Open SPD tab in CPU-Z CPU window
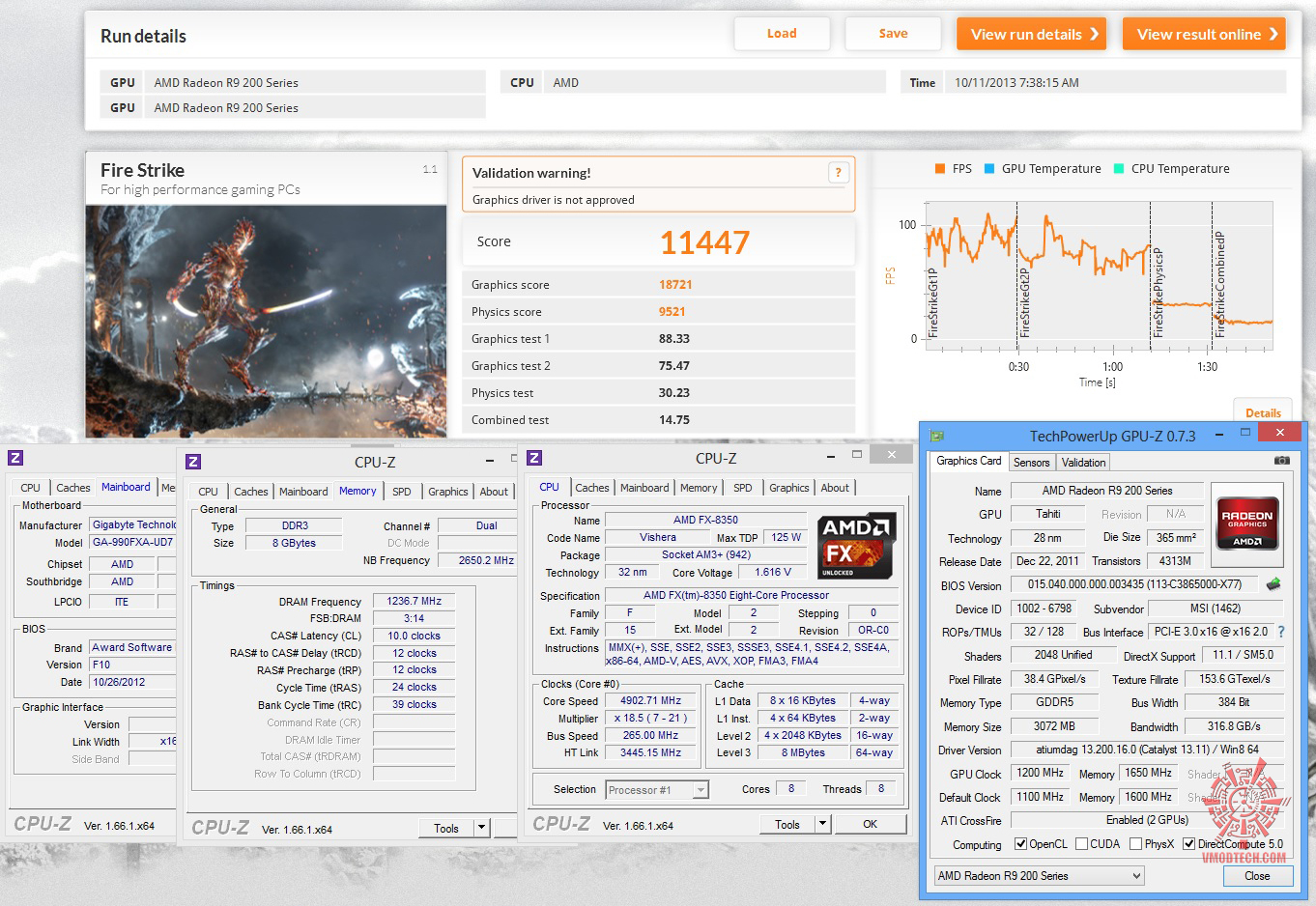Screen dimensions: 1316x906 tap(742, 488)
